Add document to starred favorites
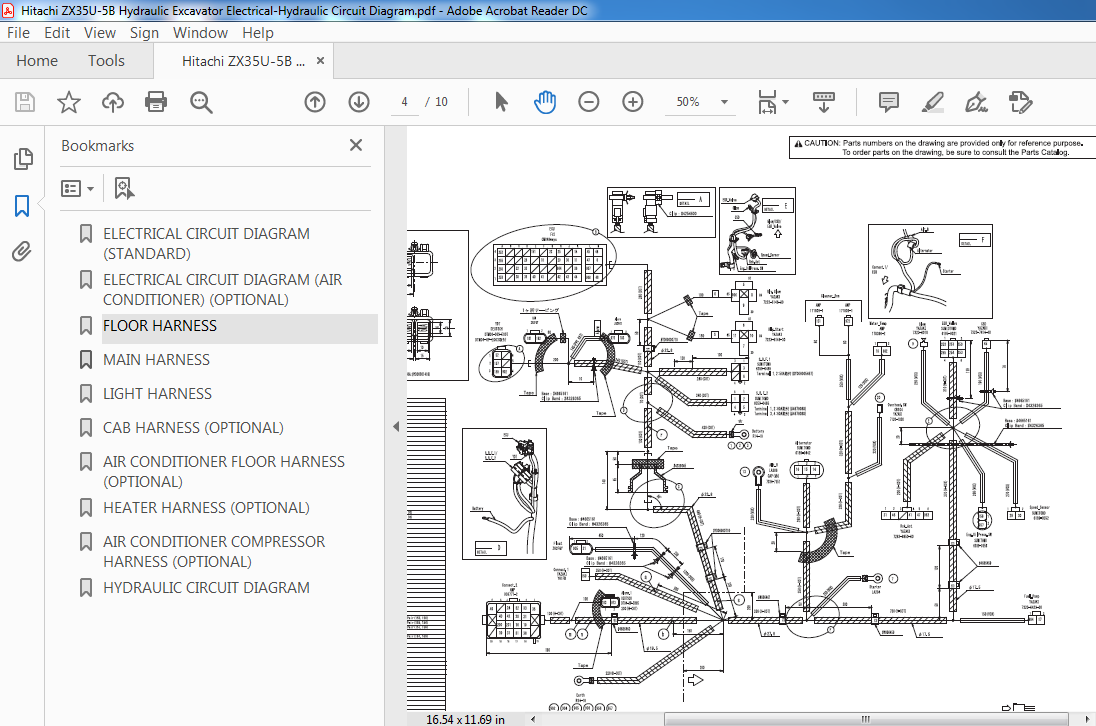This screenshot has height=726, width=1096. 68,102
